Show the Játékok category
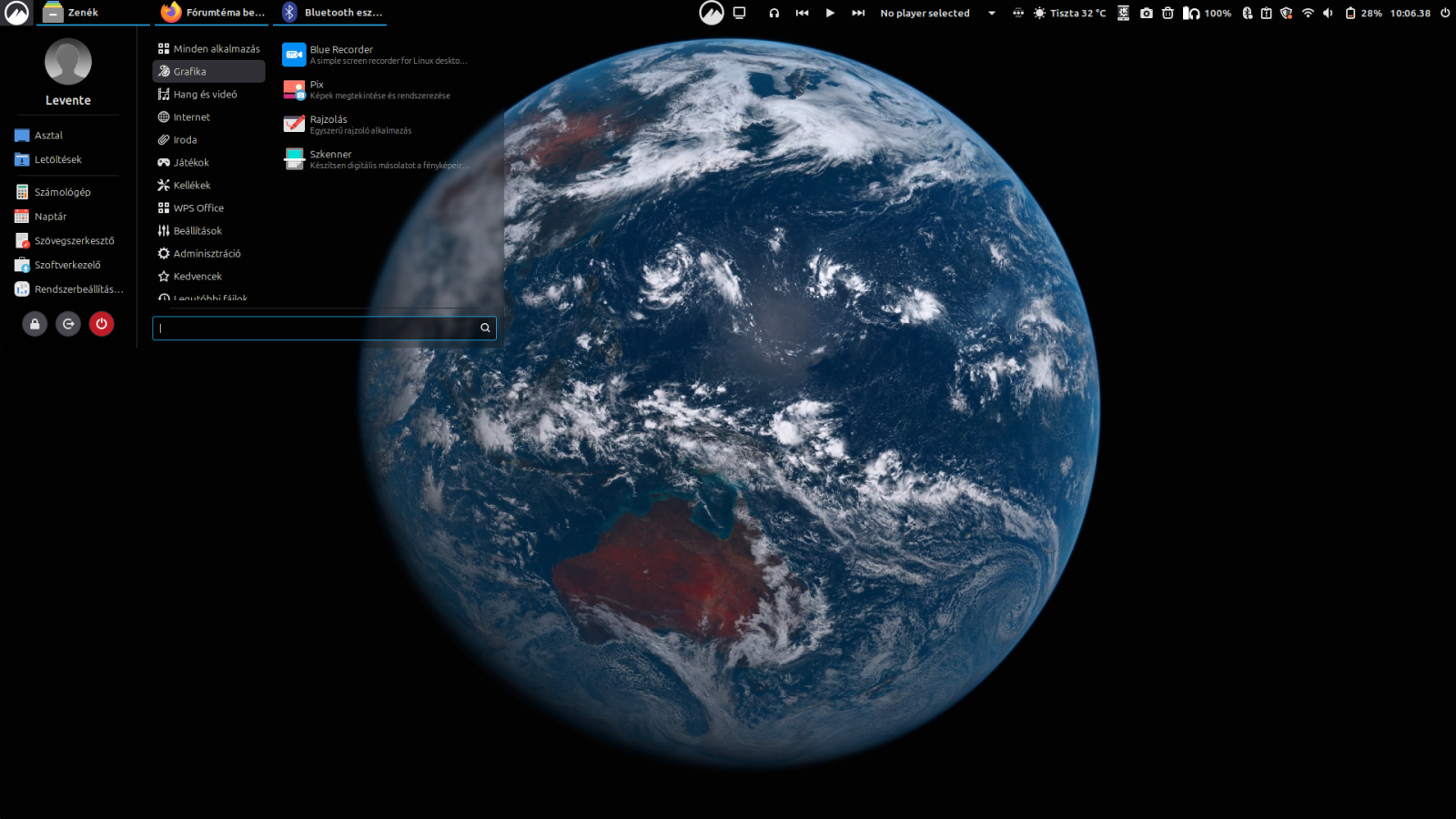 click(209, 163)
